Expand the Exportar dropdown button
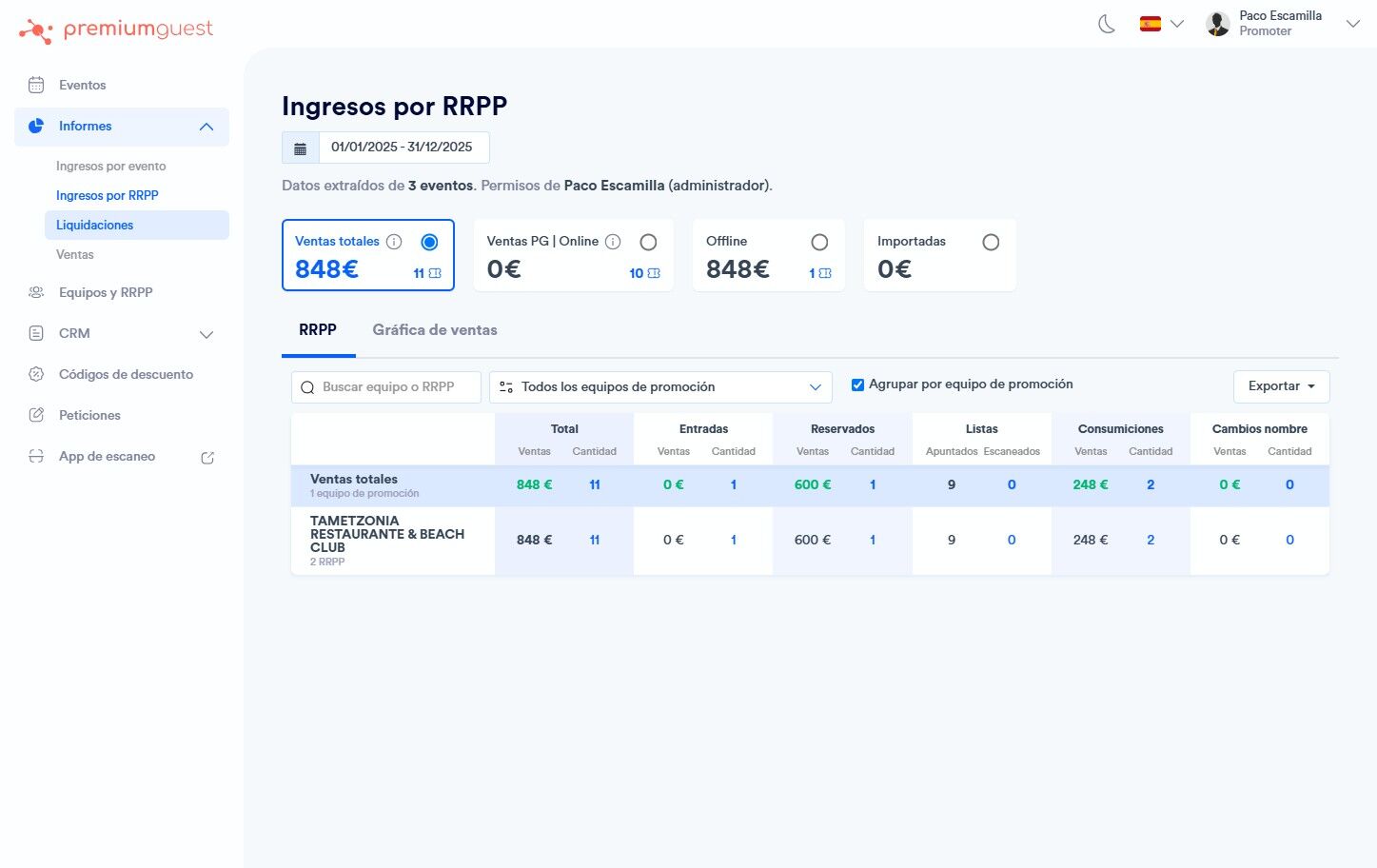Viewport: 1377px width, 868px height. coord(1281,386)
